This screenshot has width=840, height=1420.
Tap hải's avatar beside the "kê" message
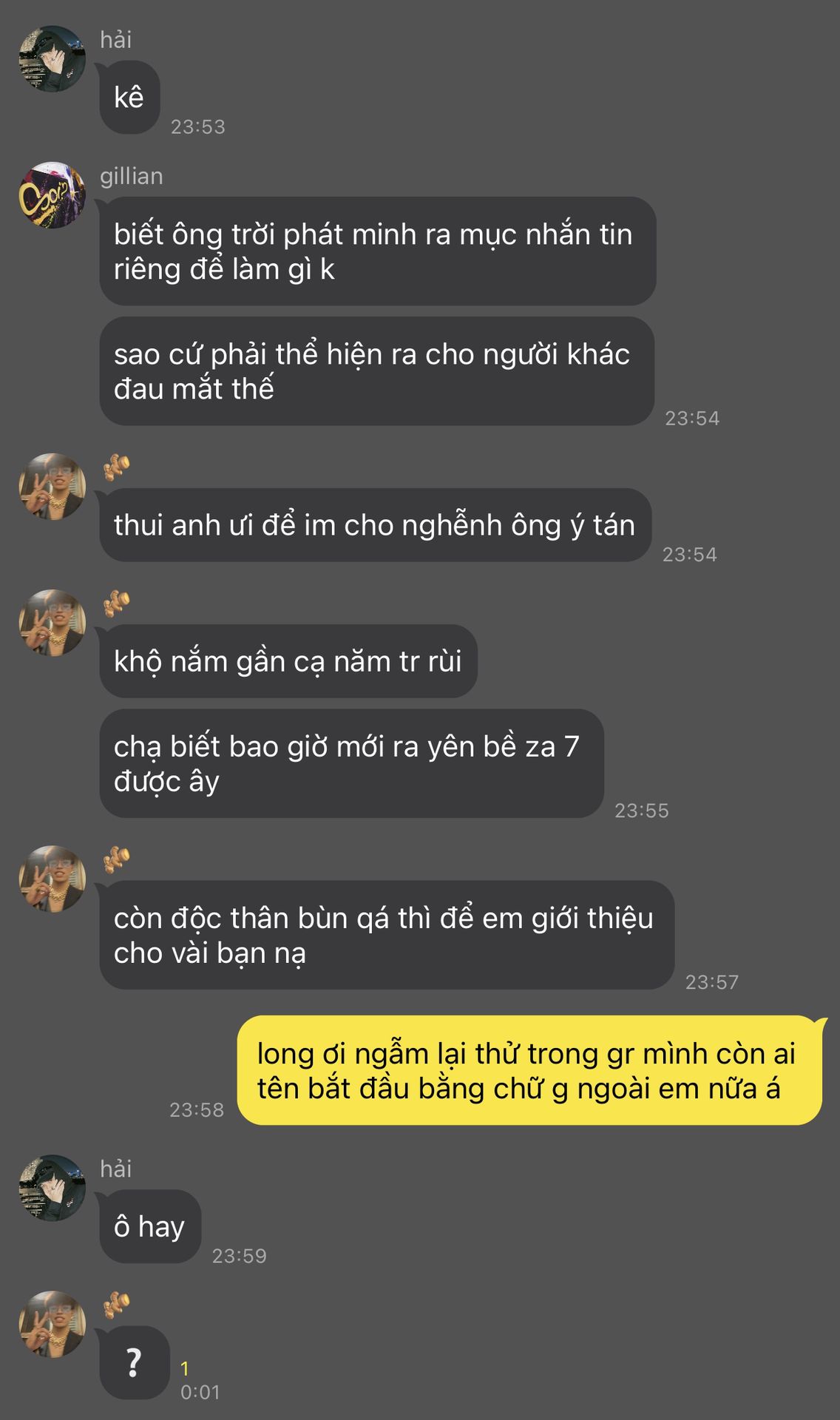pos(52,59)
